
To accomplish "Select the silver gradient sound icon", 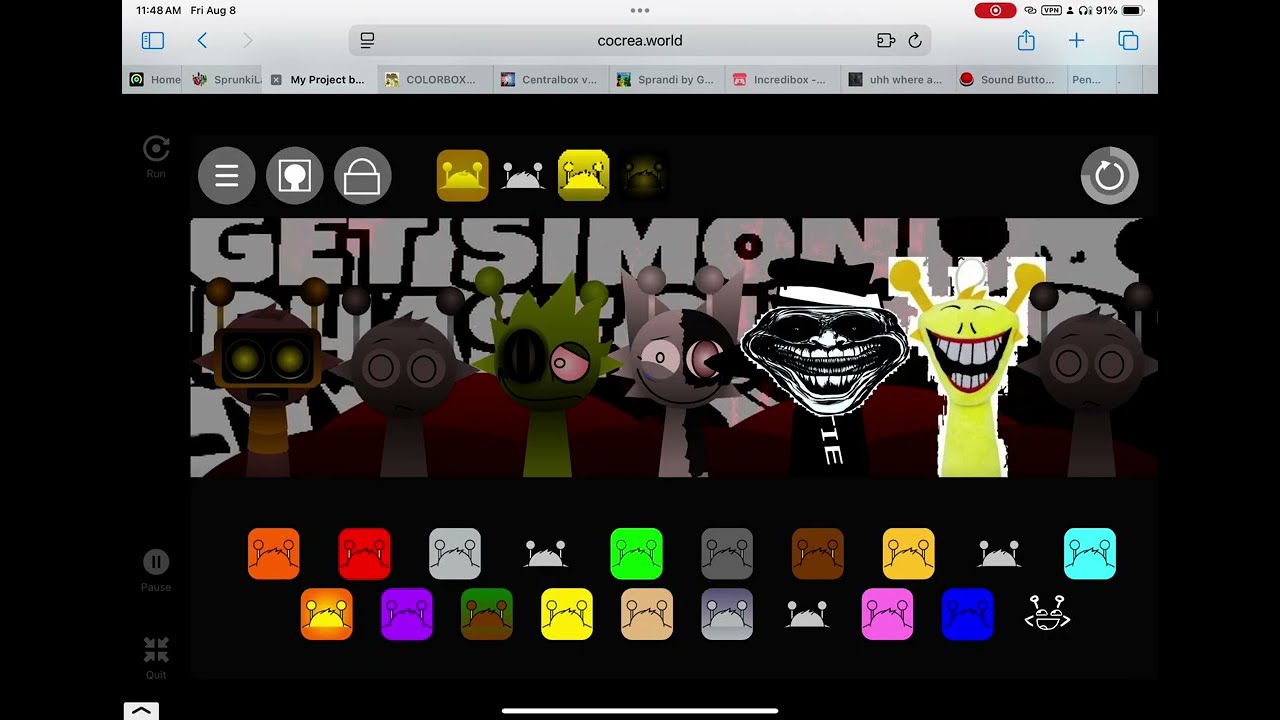I will tap(727, 614).
